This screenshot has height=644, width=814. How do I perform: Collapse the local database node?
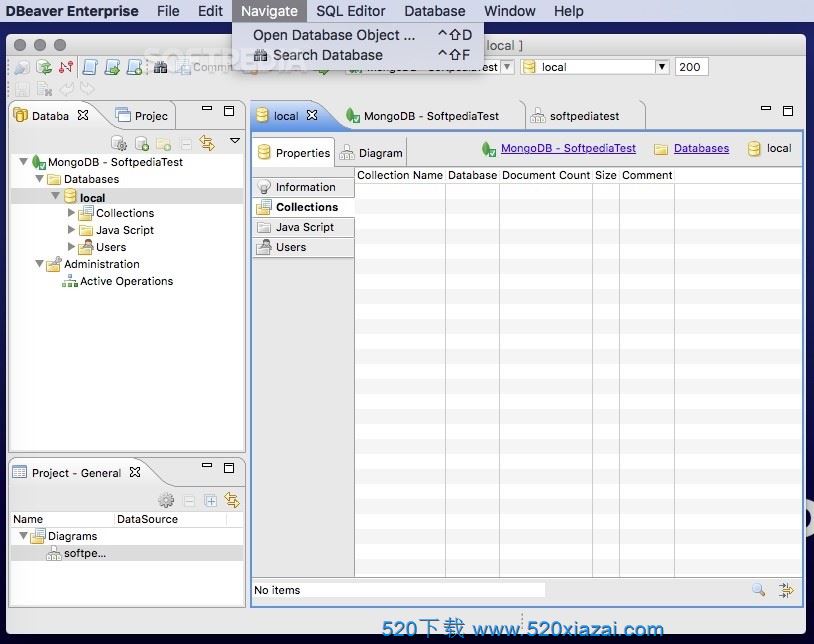point(56,196)
